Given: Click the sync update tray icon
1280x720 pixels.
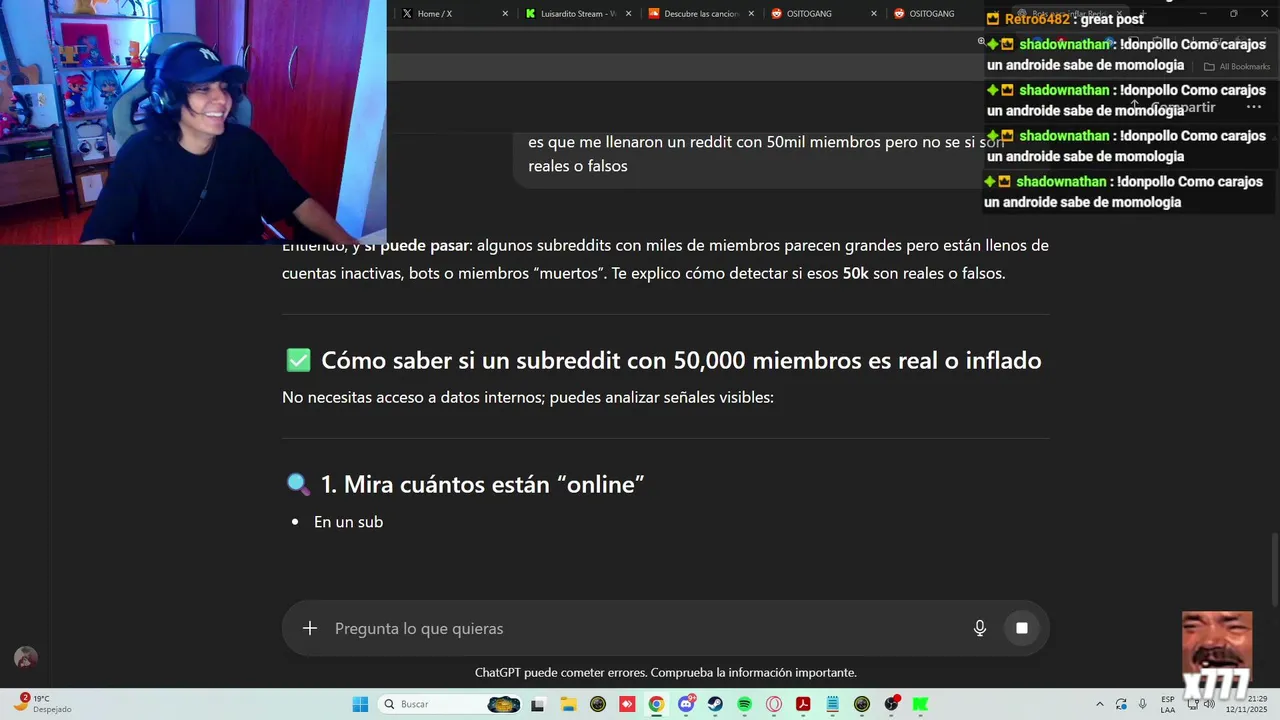Looking at the screenshot, I should click(1121, 704).
